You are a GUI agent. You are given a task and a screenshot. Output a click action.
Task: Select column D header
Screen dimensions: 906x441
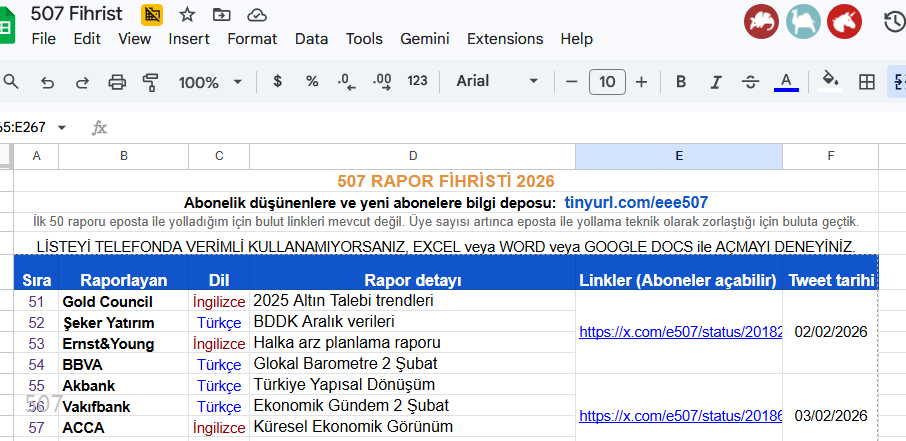pos(413,156)
